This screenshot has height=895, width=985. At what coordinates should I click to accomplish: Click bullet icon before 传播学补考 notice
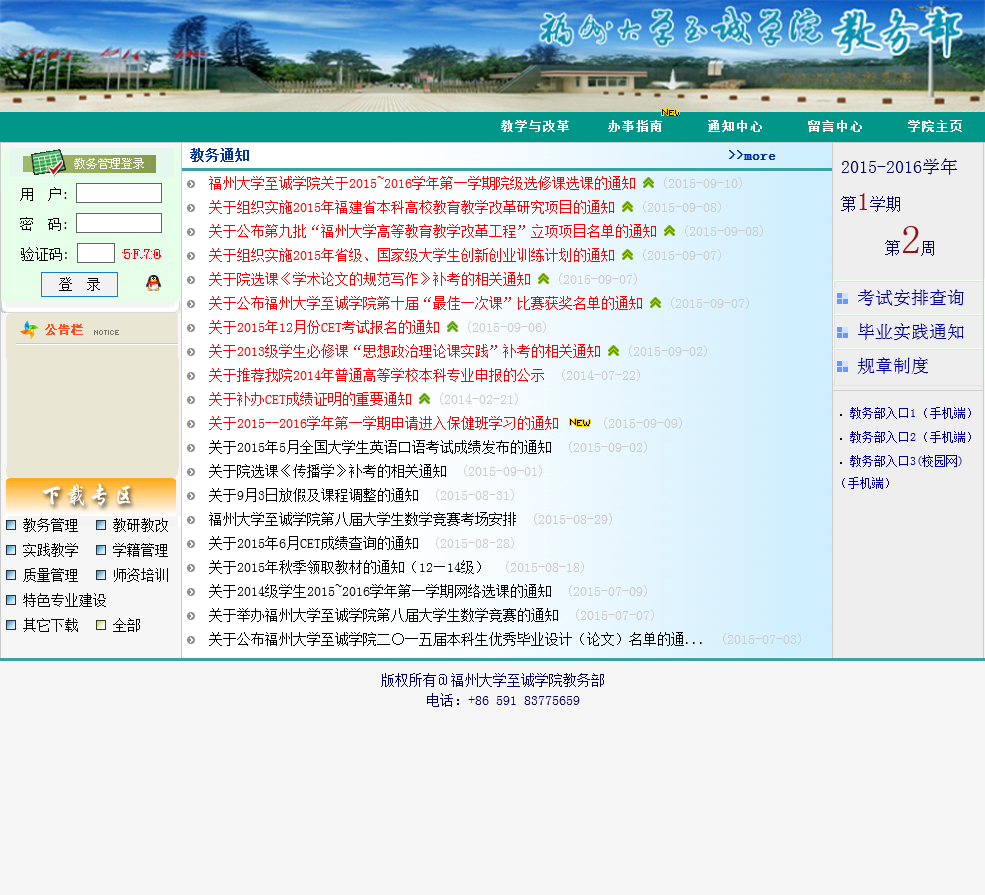pyautogui.click(x=191, y=472)
